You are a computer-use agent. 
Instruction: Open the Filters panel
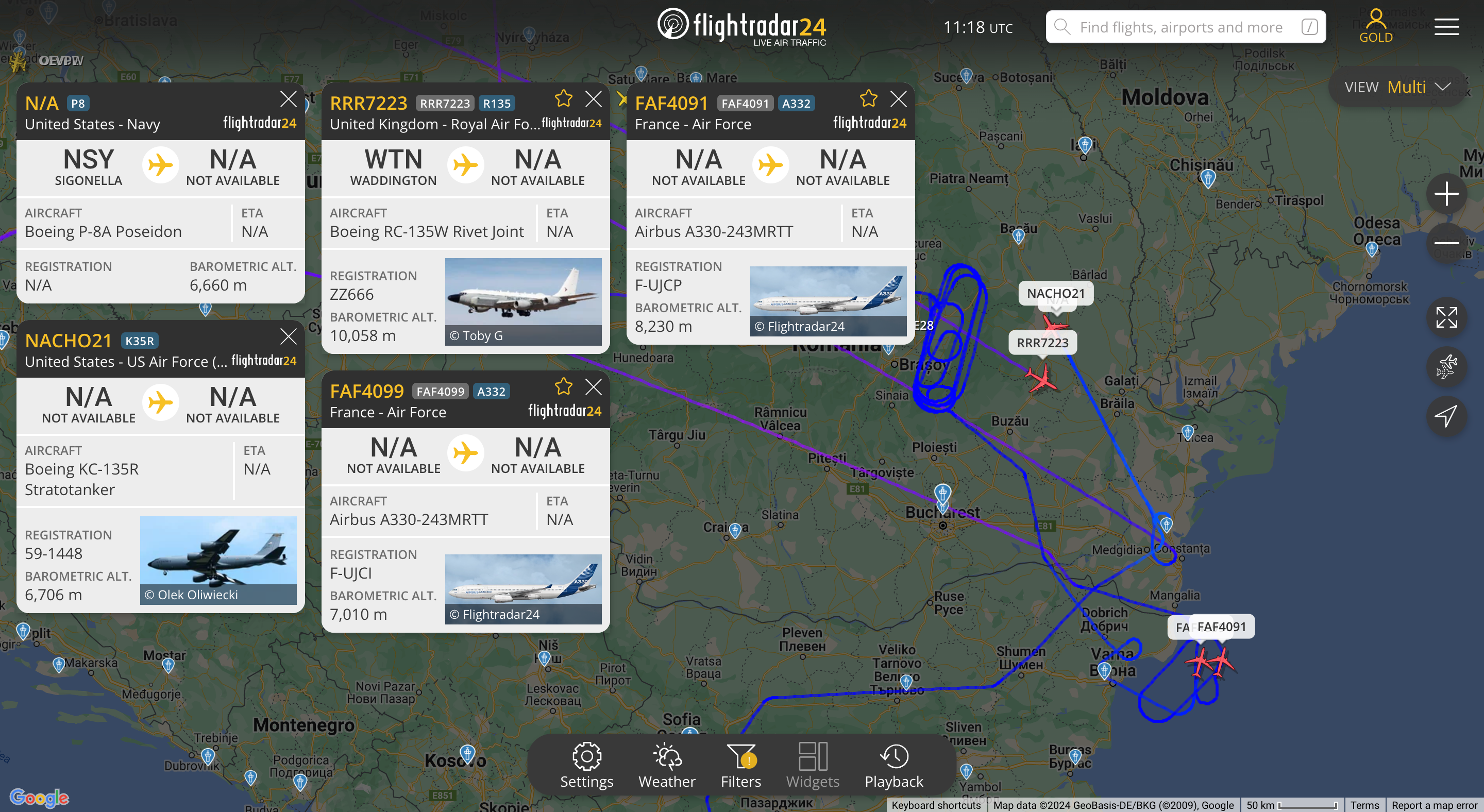[x=741, y=765]
